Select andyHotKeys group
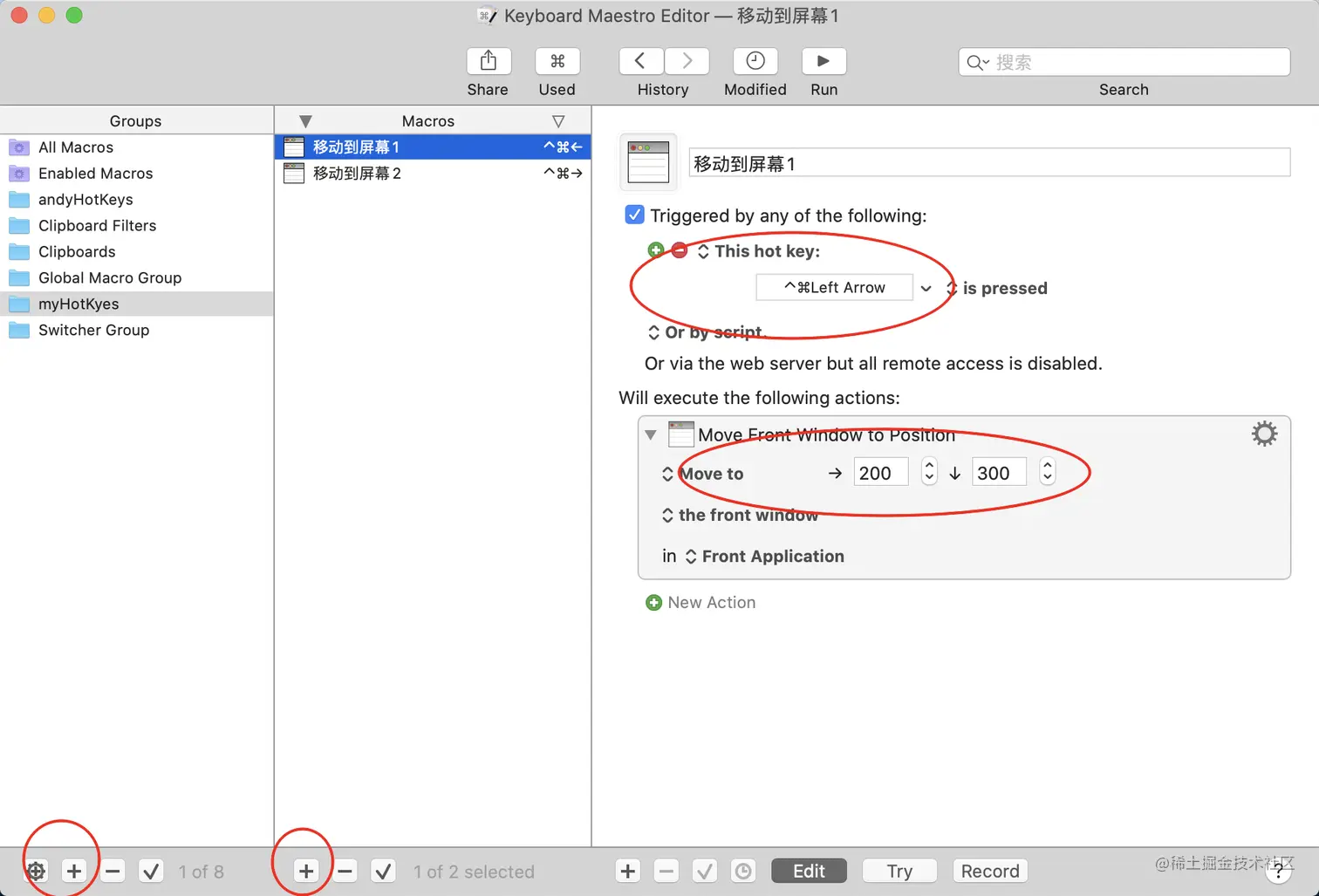Screen dimensions: 1319x896 136,200
